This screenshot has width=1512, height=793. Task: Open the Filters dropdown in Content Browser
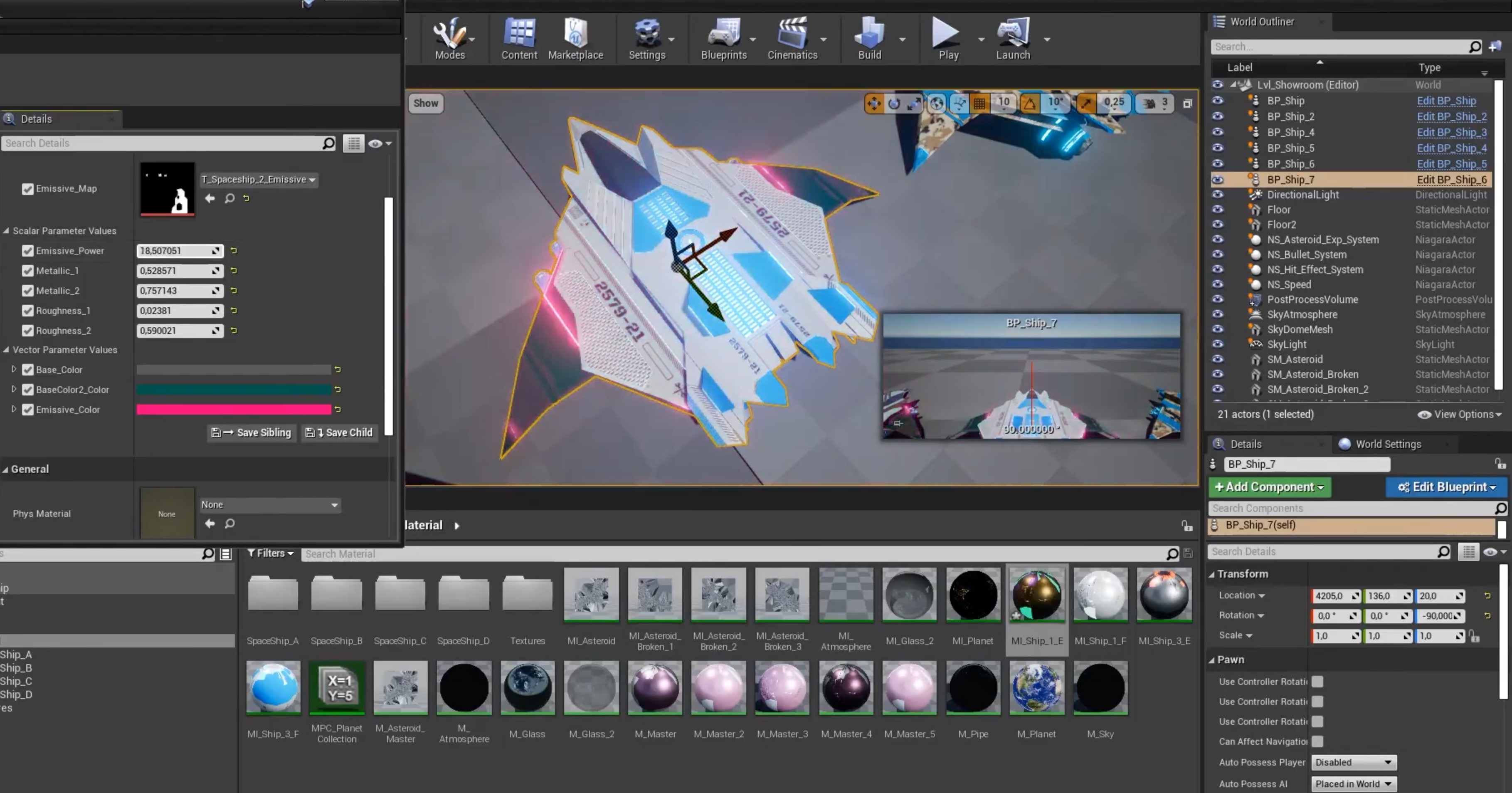(270, 553)
